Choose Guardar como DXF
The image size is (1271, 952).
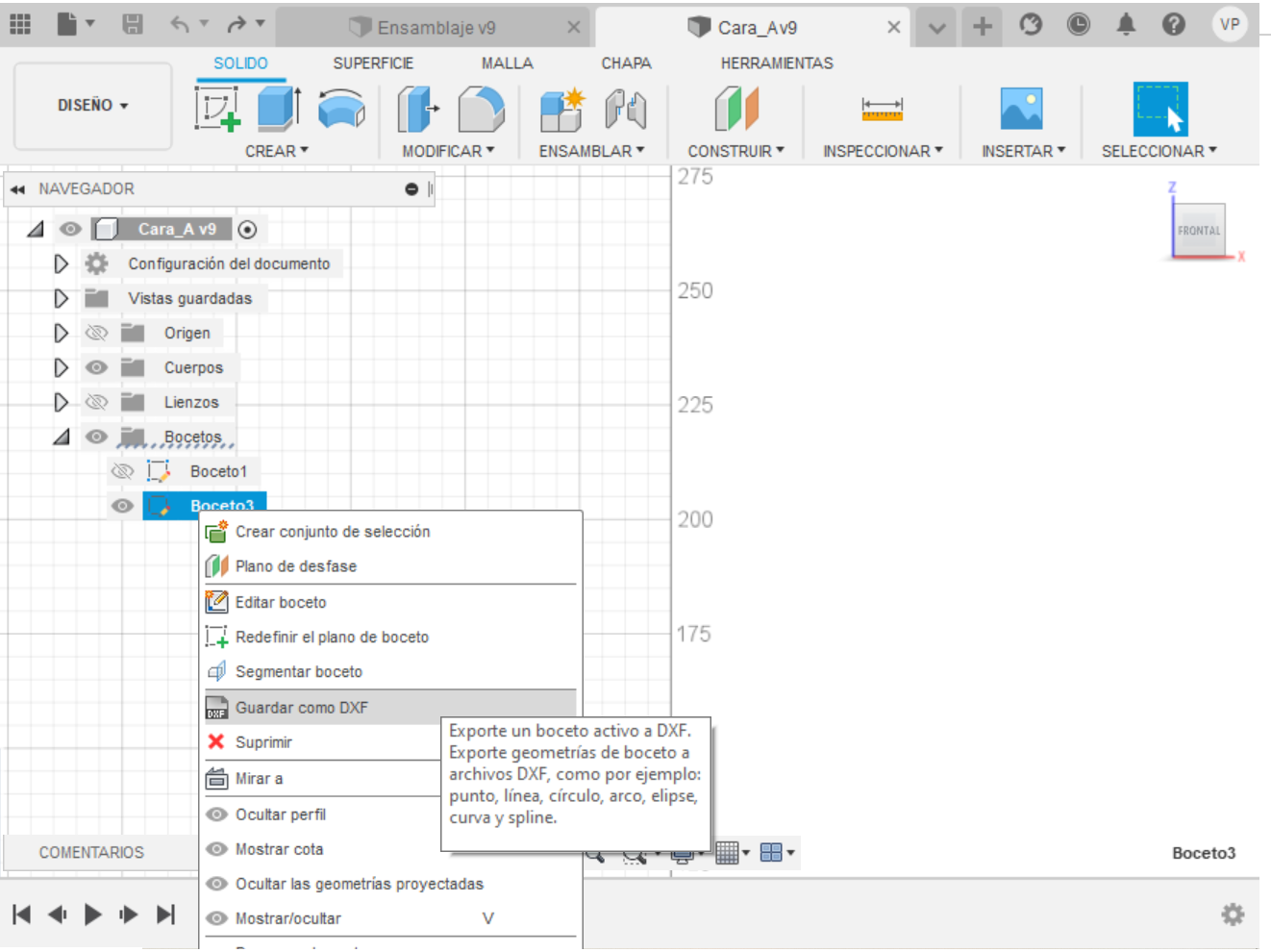[390, 708]
